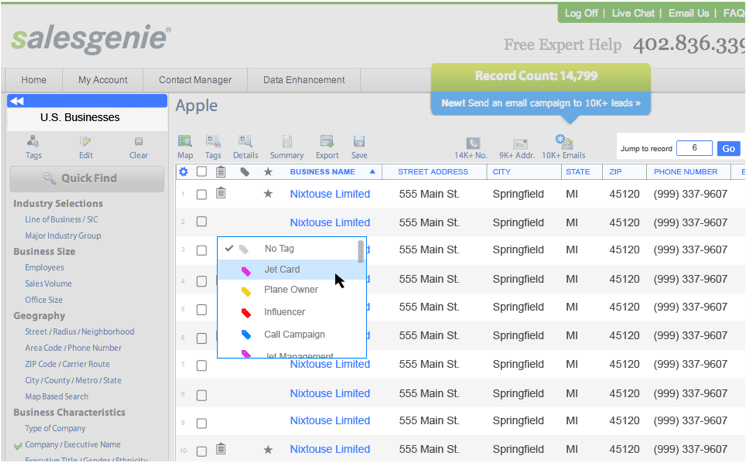Open Company / Executive Name filter
The width and height of the screenshot is (746, 462).
(x=72, y=444)
